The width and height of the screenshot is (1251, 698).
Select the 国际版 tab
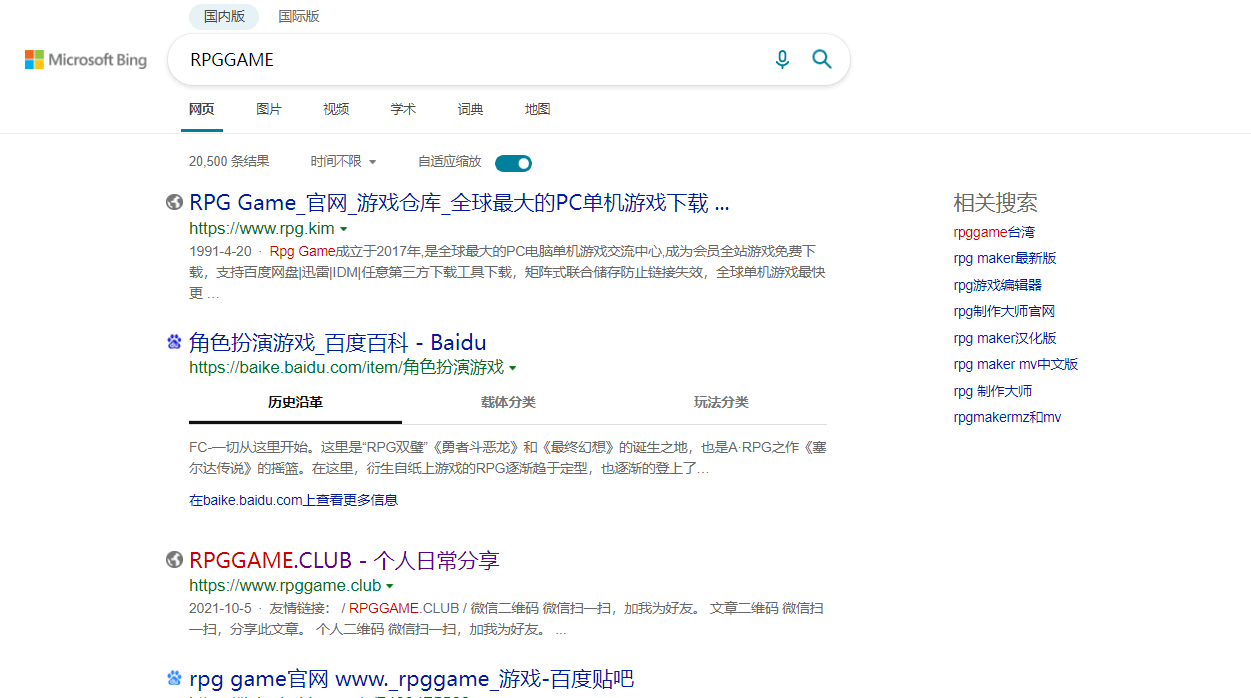298,16
